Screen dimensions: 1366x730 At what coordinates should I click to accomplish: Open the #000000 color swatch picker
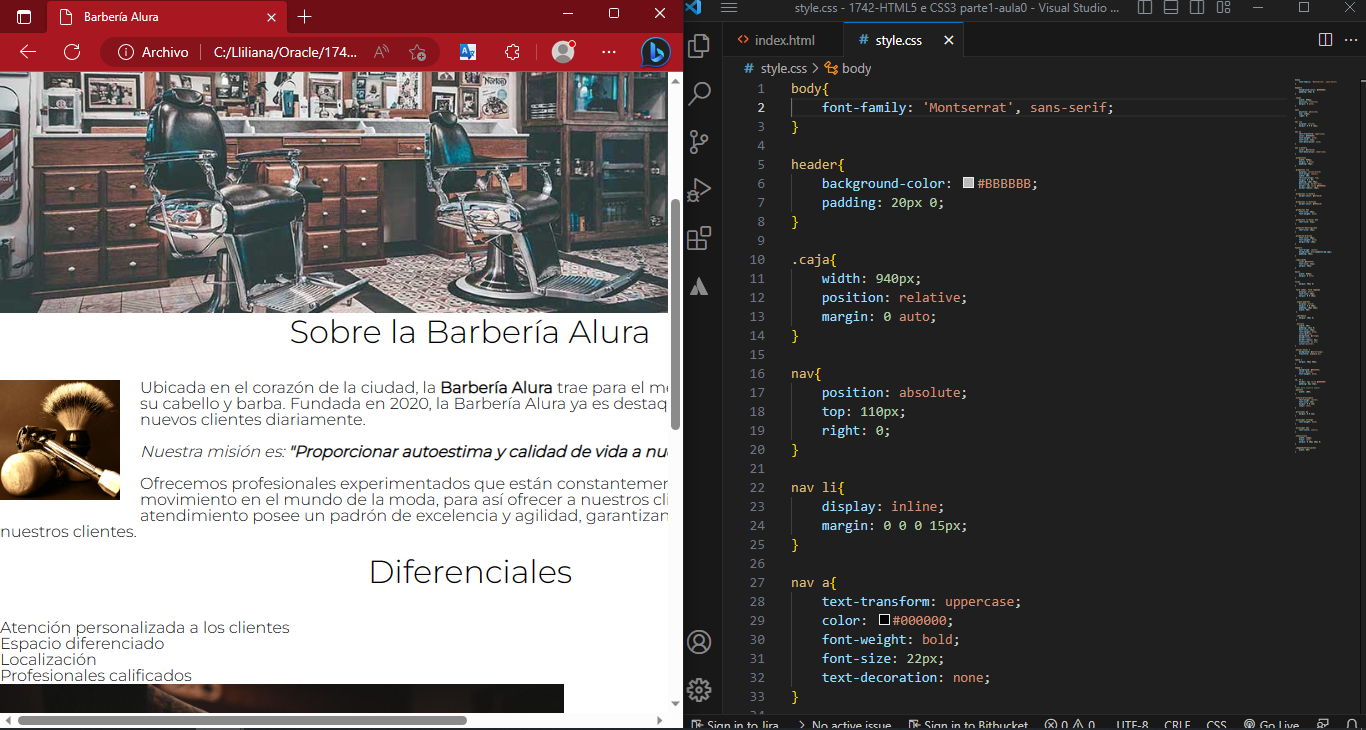(x=884, y=620)
